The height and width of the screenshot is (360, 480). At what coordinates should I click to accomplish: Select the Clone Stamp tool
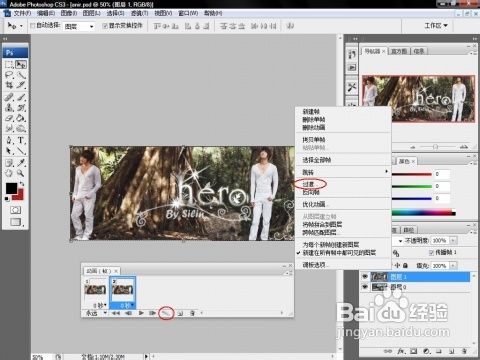click(x=9, y=108)
